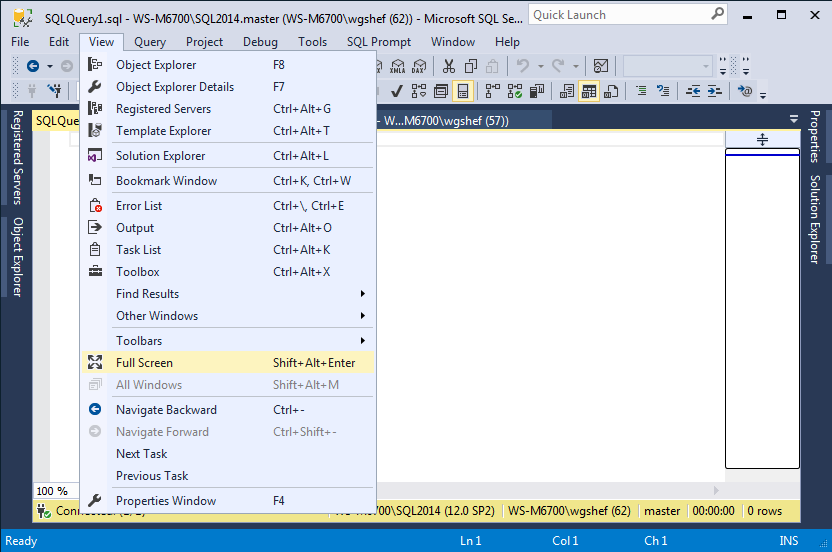This screenshot has height=552, width=832.
Task: Open the Activity Monitor toolbar icon
Action: (601, 66)
